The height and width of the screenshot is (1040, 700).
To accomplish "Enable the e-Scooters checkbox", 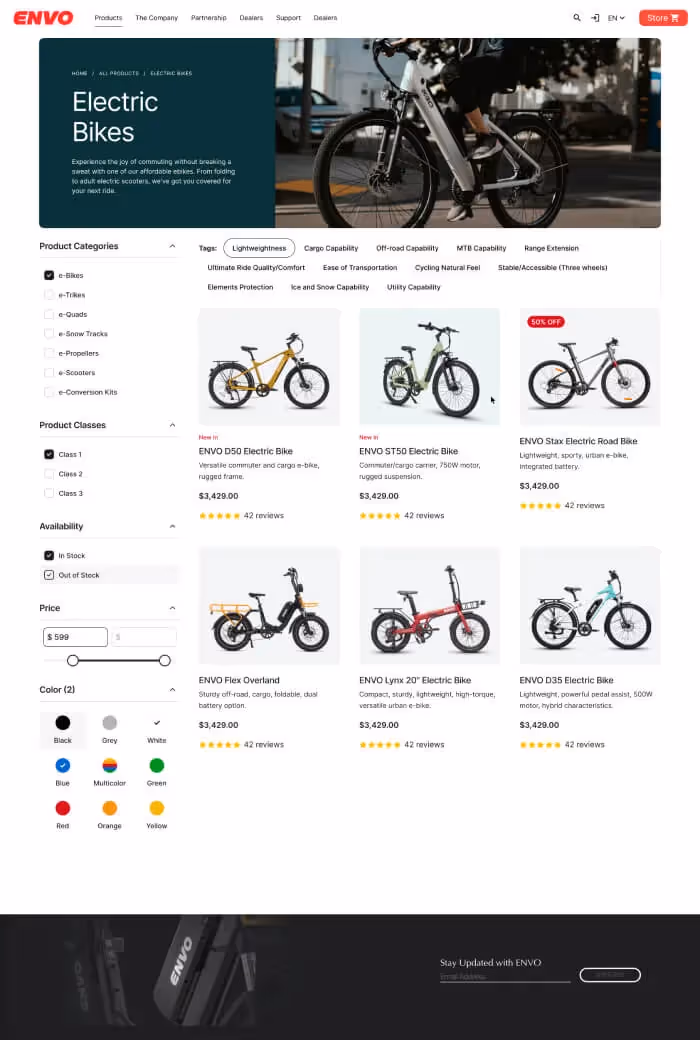I will click(x=49, y=373).
